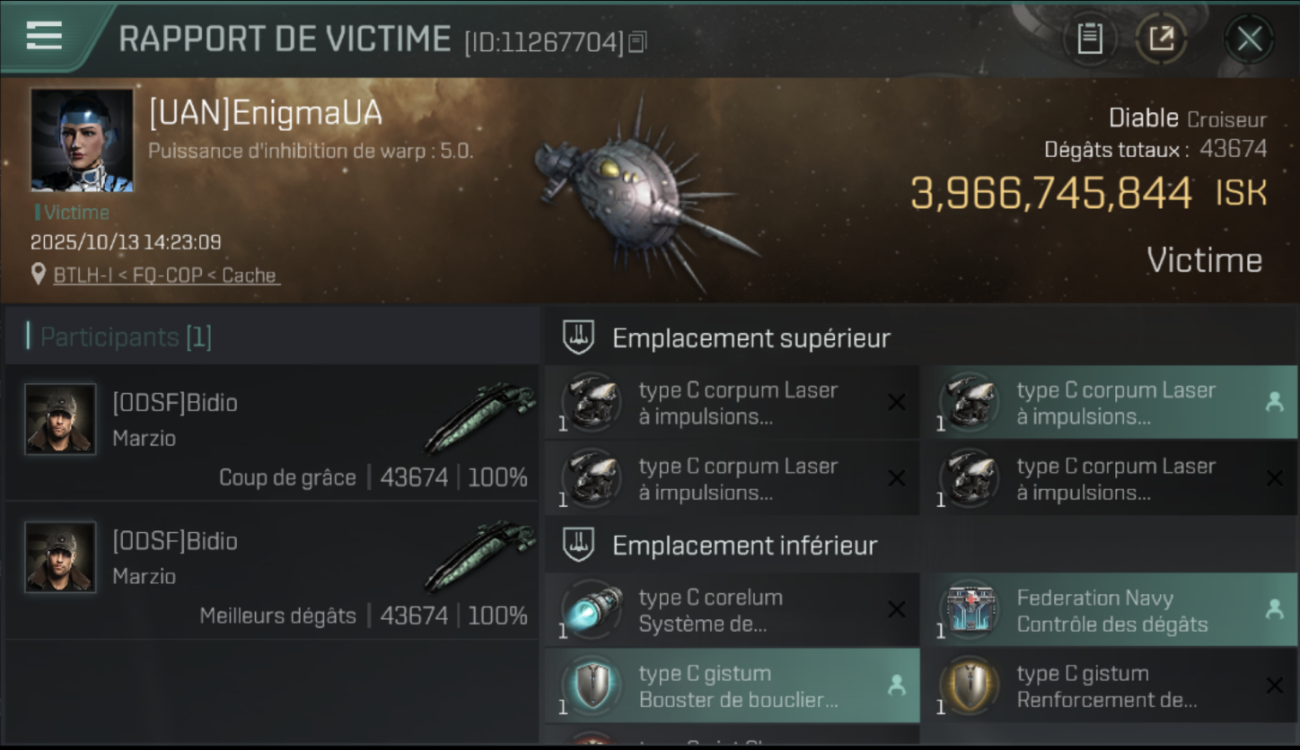Open BTLH-I system location link

click(x=166, y=275)
